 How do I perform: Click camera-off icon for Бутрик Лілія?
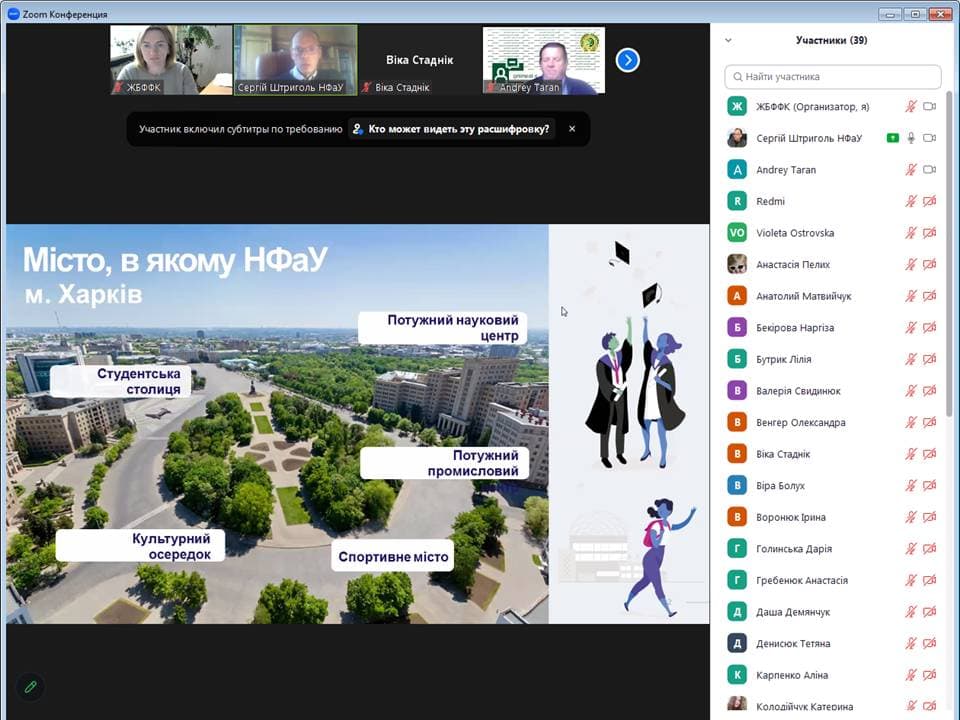(x=929, y=359)
